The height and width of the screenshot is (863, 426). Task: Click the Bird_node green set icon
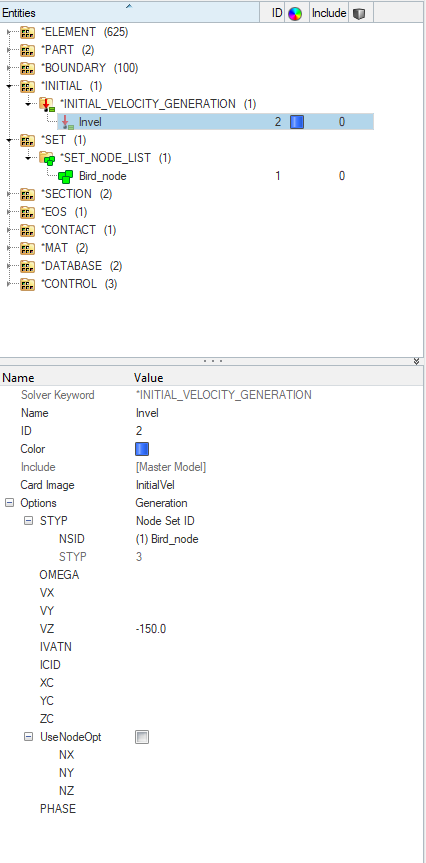(65, 176)
